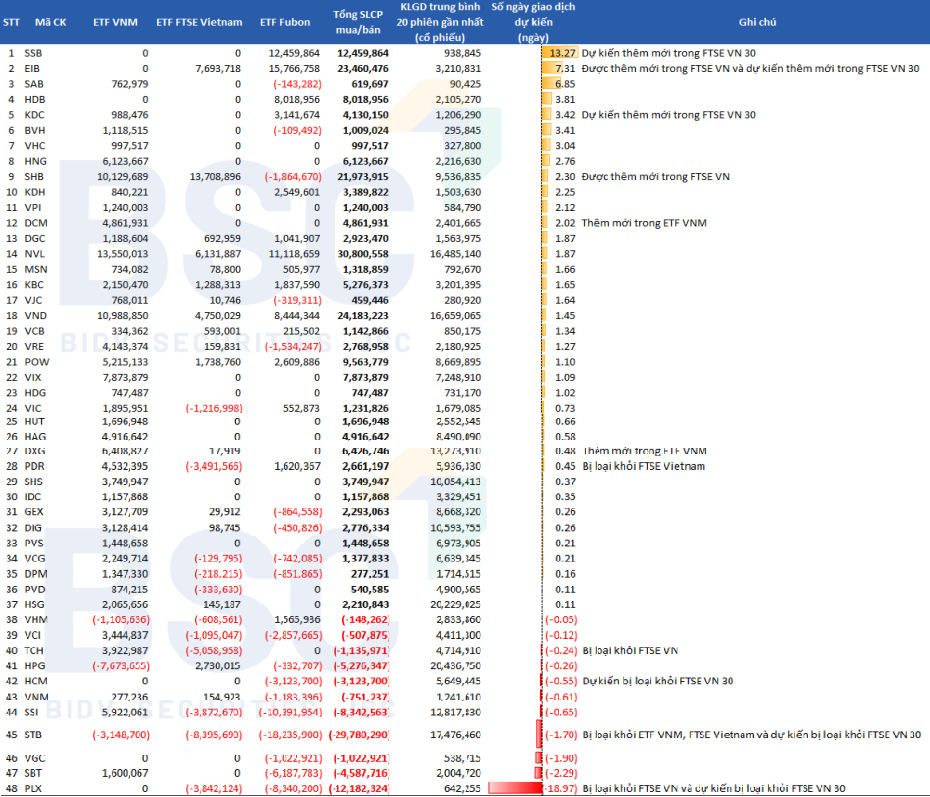
Task: Click the POW ticker cell
Action: (x=37, y=362)
